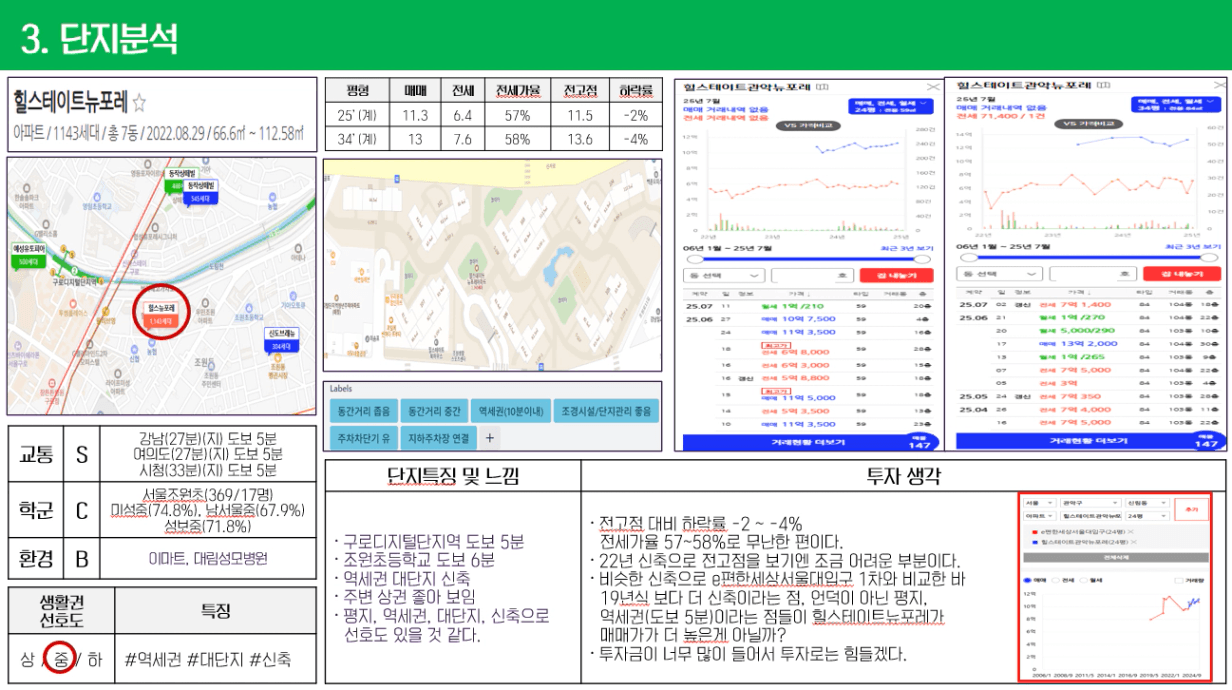Click the info icon beside left panel title

point(823,87)
